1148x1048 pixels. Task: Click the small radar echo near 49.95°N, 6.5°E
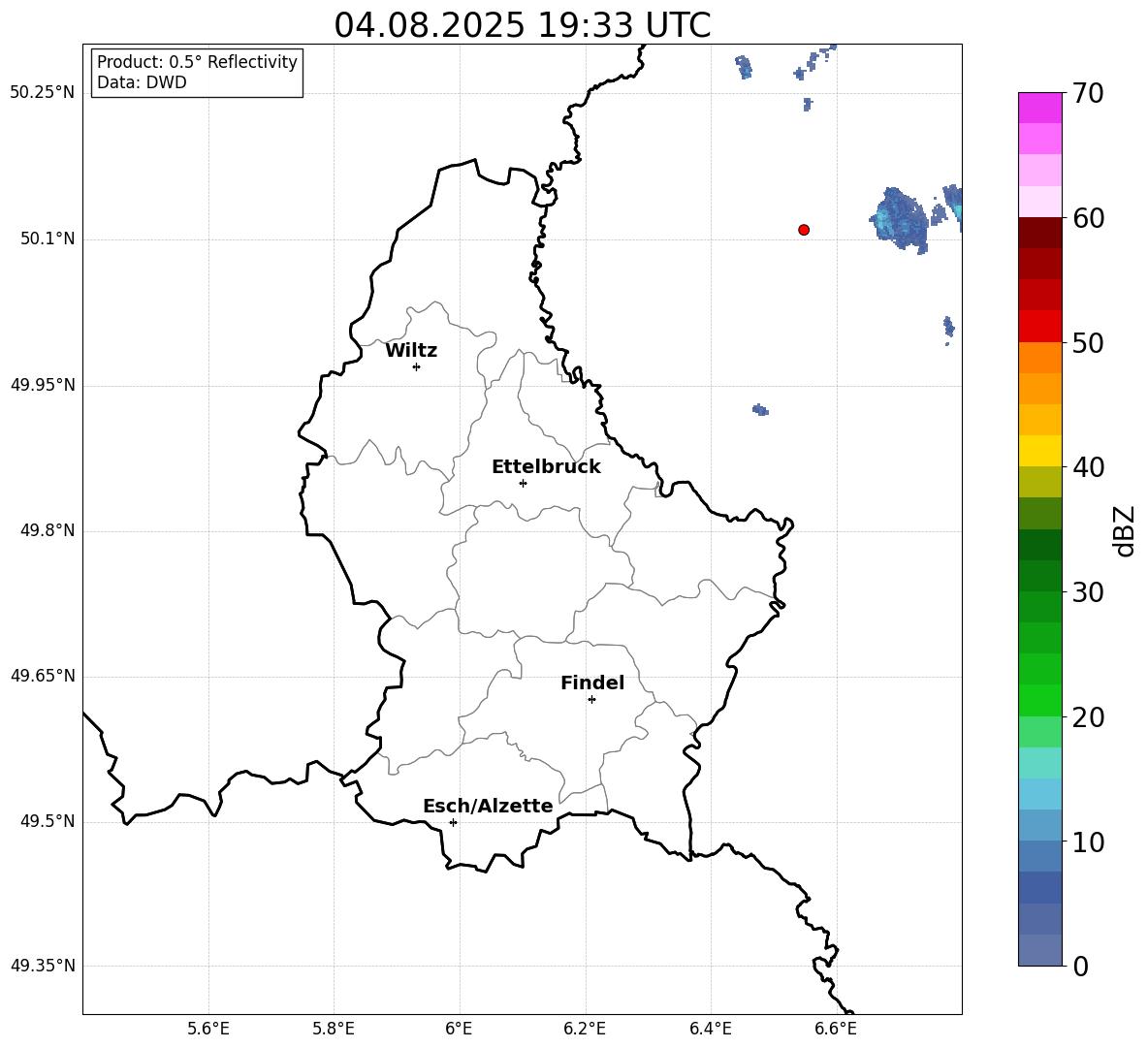(761, 410)
